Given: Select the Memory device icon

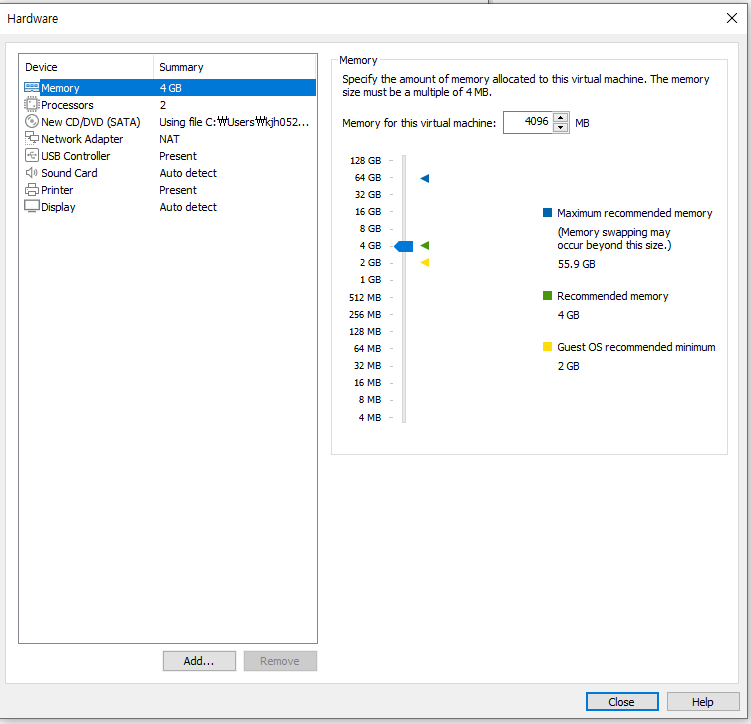Looking at the screenshot, I should [32, 88].
